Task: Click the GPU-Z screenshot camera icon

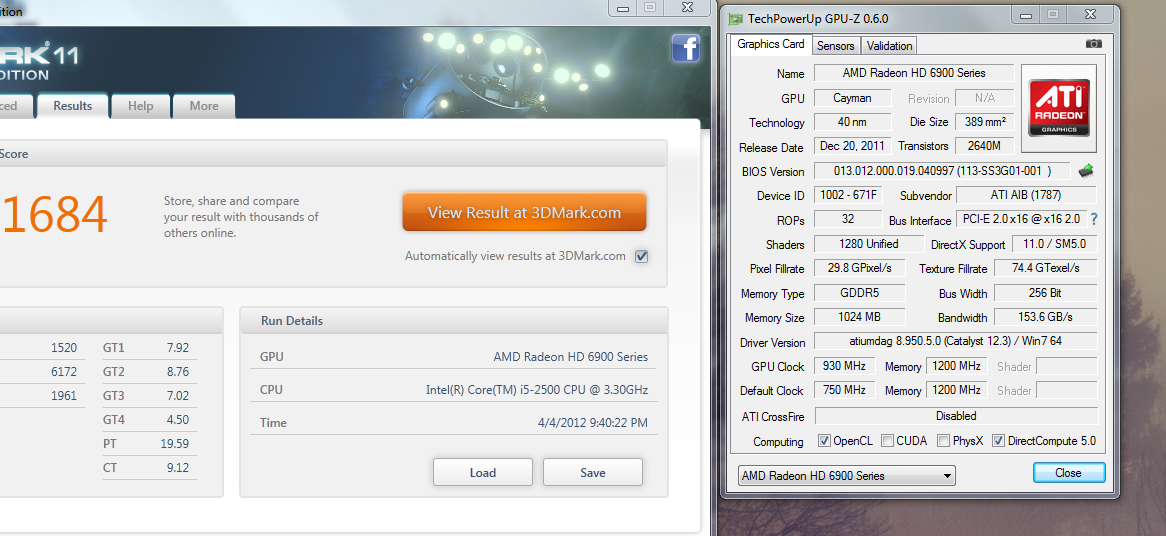Action: tap(1093, 44)
